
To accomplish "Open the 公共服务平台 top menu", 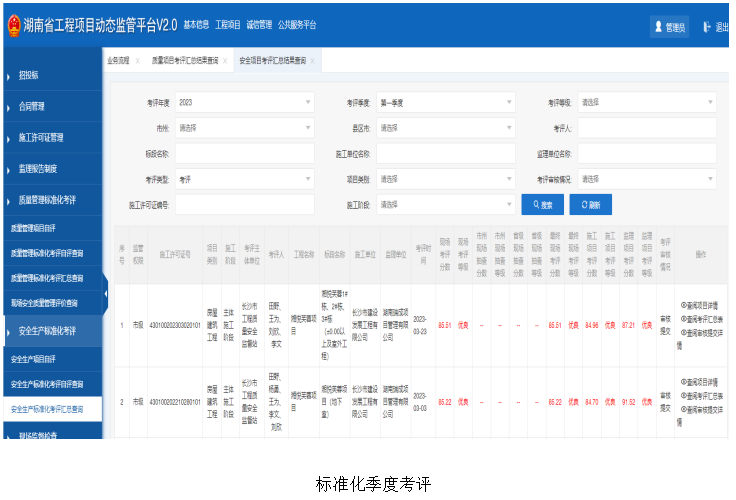I will tap(297, 25).
